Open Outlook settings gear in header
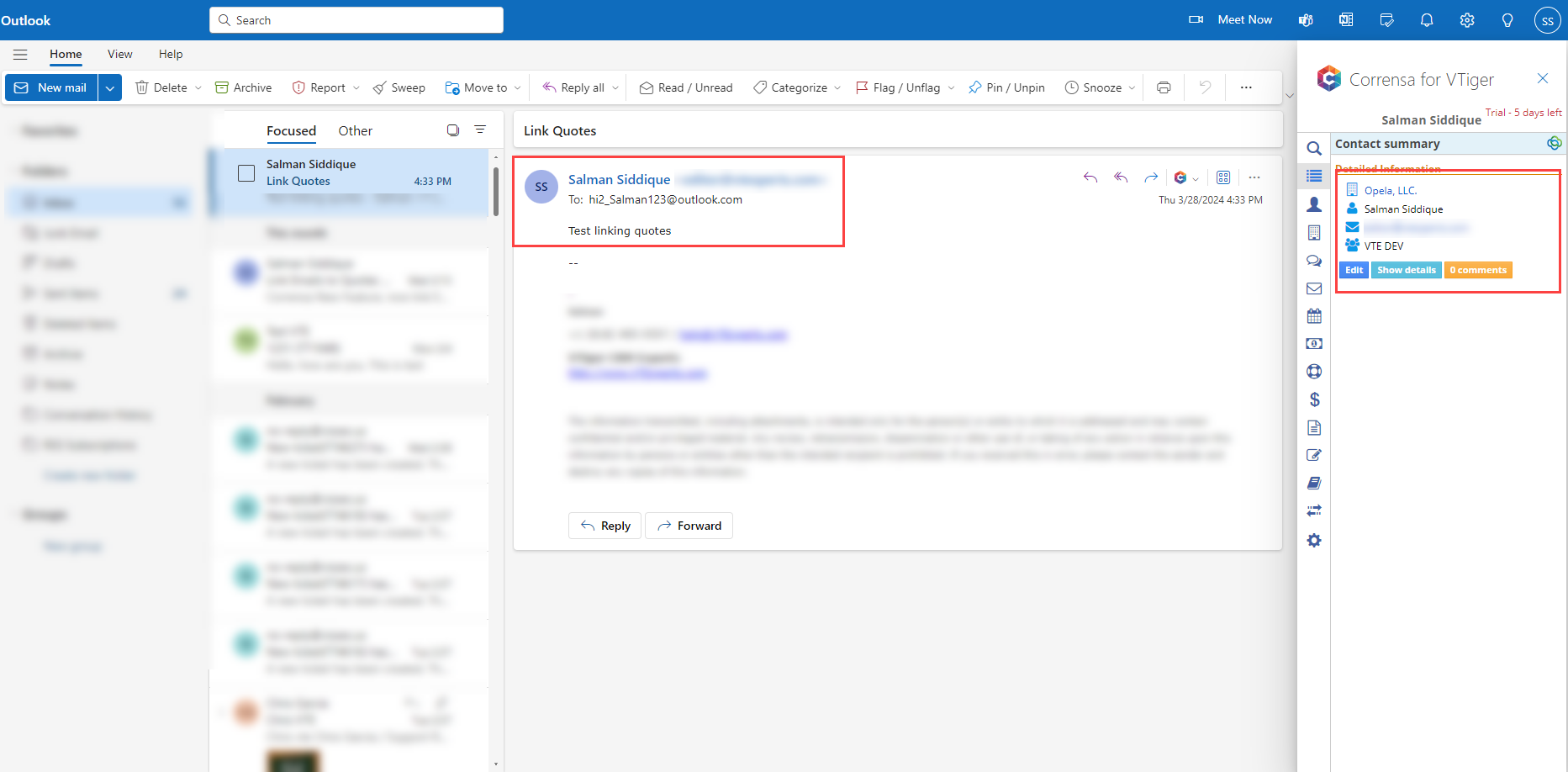The image size is (1568, 772). [x=1467, y=20]
